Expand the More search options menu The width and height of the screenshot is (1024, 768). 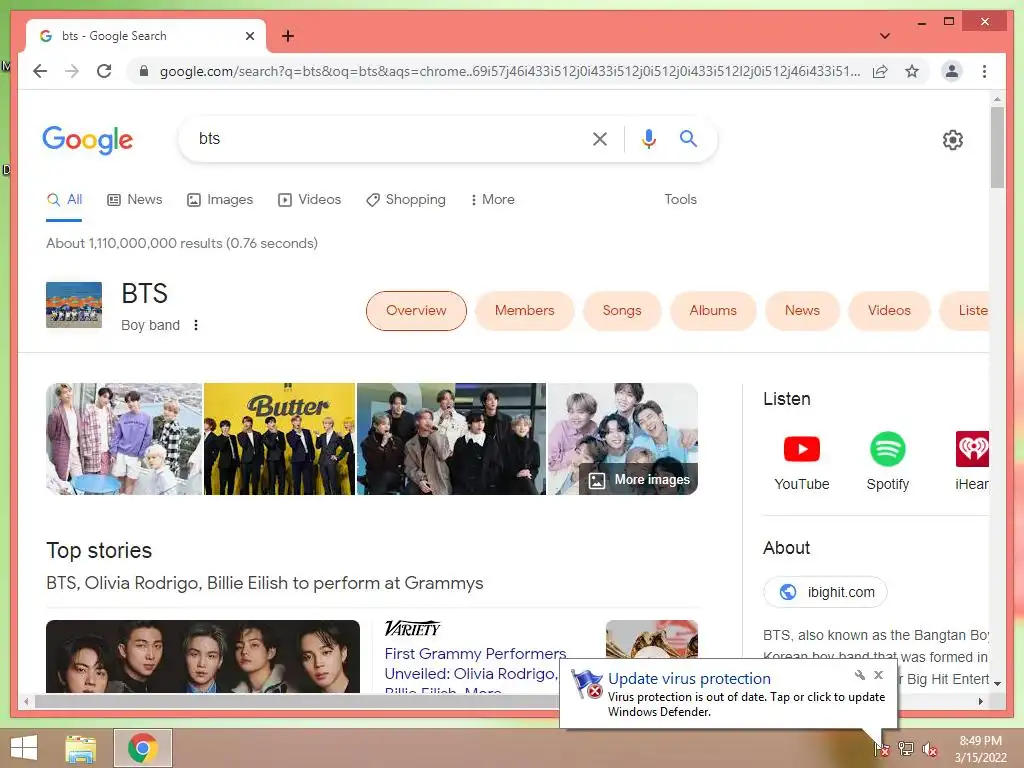click(x=492, y=200)
